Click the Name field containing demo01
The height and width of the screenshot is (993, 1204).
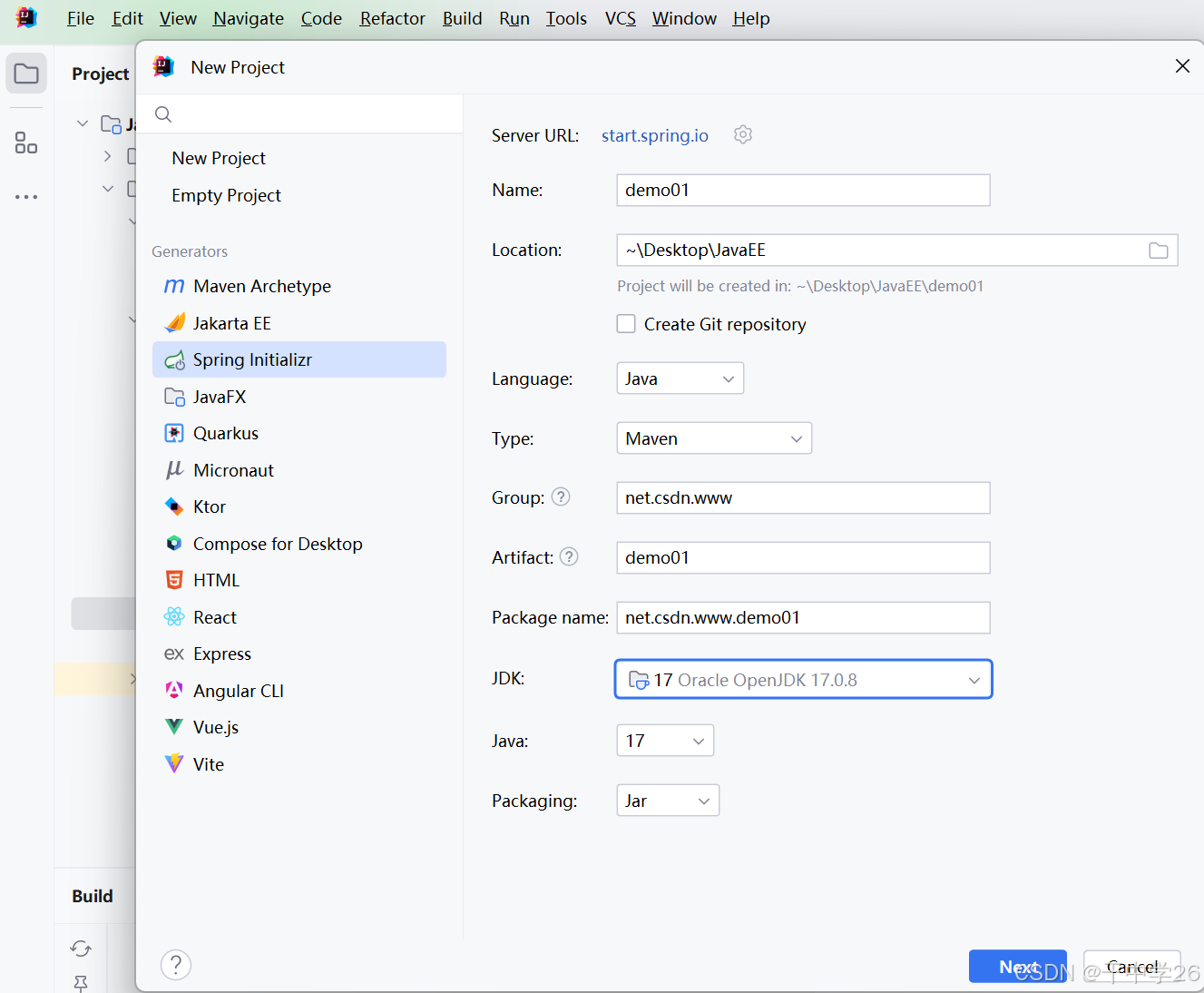pyautogui.click(x=803, y=190)
